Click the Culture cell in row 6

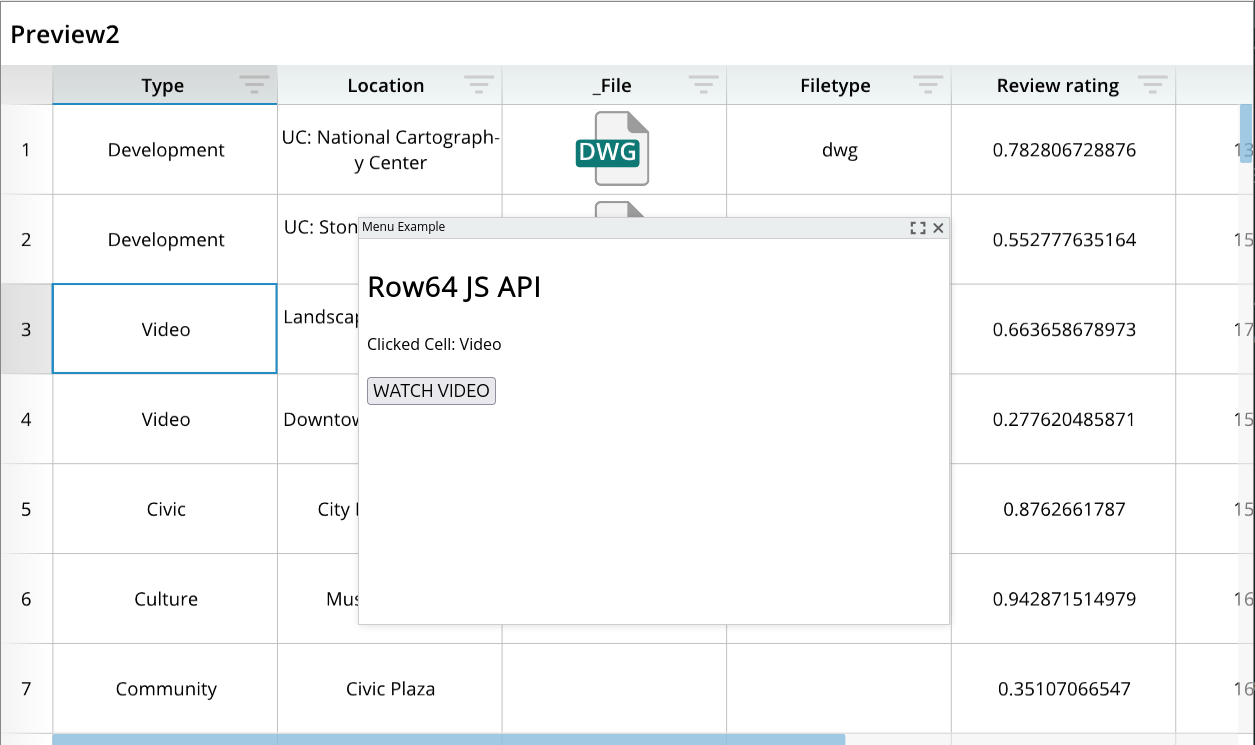click(x=165, y=599)
